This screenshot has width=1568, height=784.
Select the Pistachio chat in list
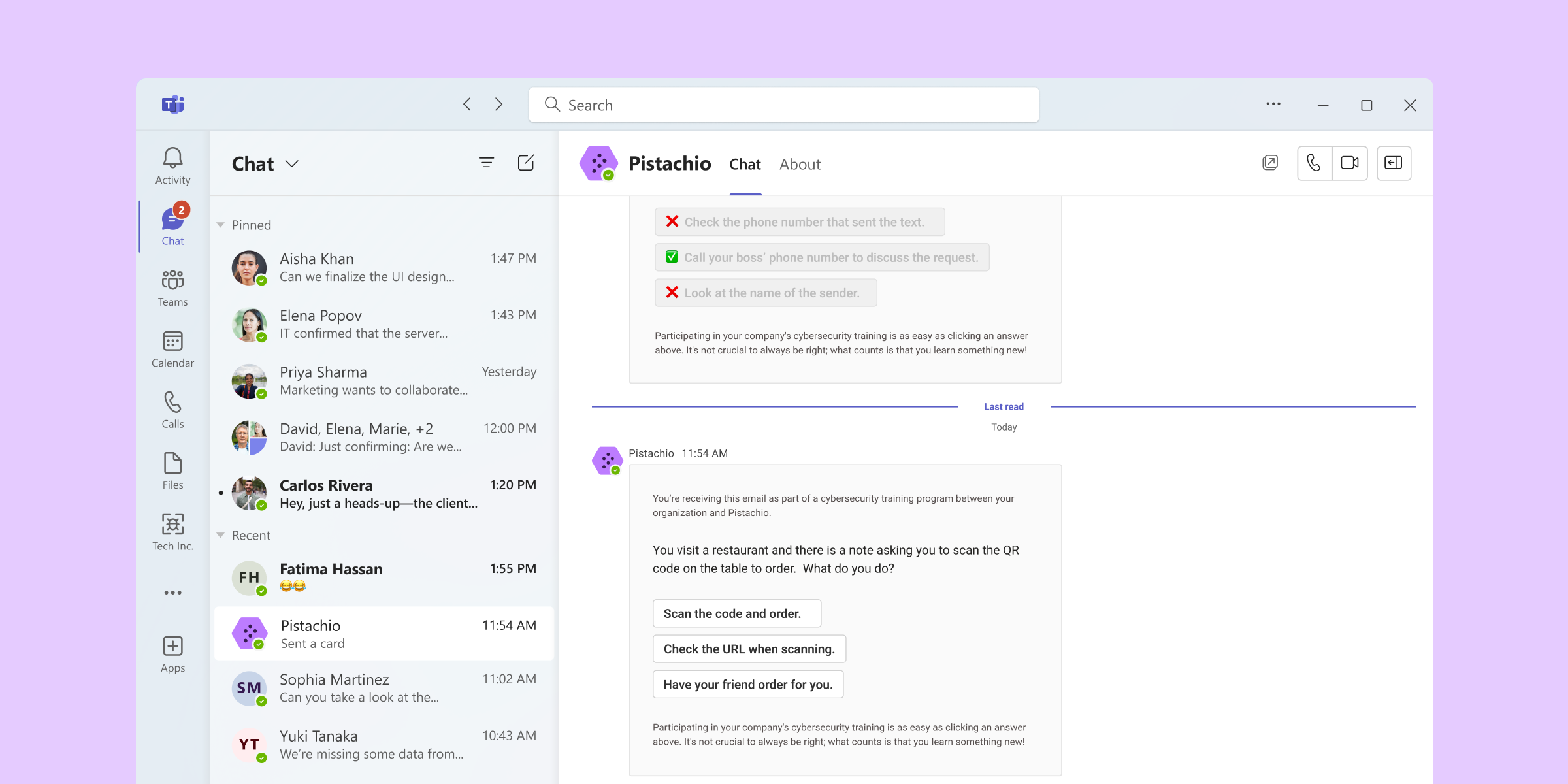[x=384, y=634]
